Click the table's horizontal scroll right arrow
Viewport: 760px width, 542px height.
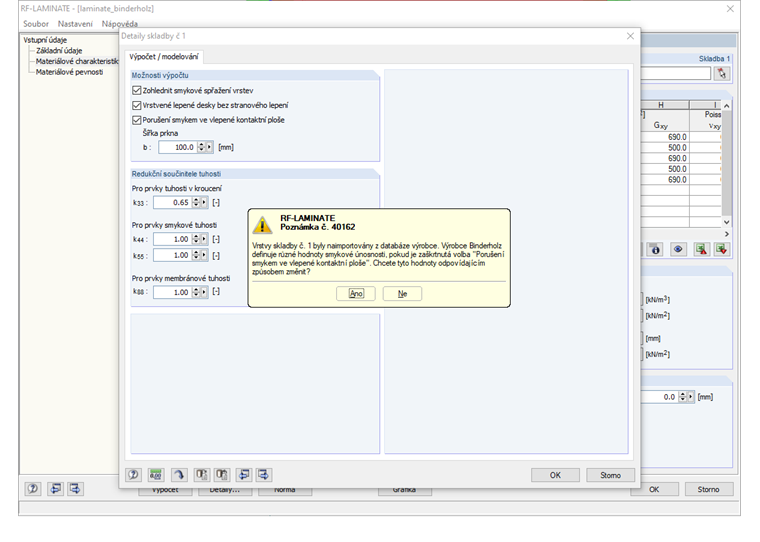click(x=727, y=234)
